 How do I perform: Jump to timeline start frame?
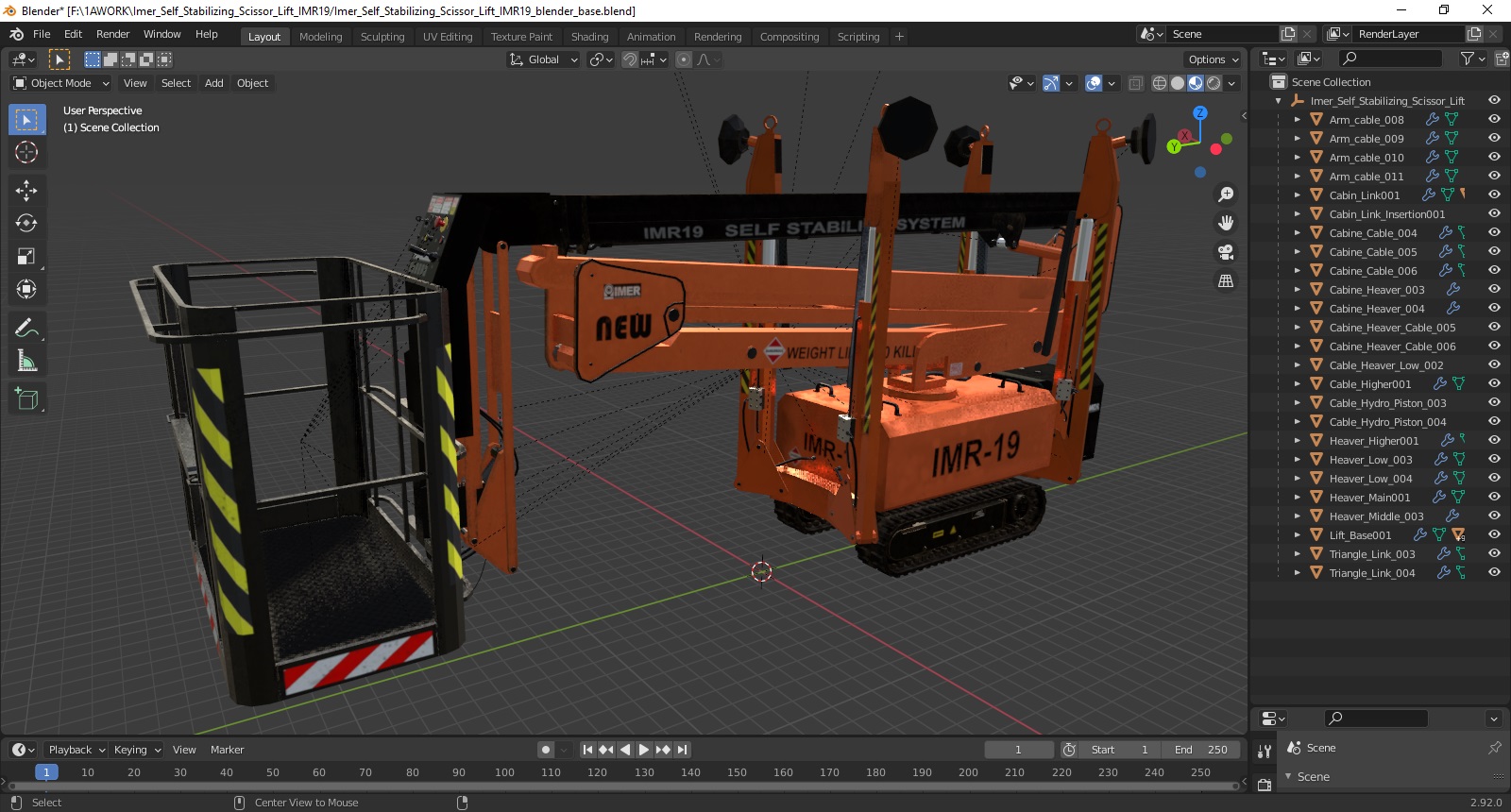click(x=587, y=750)
